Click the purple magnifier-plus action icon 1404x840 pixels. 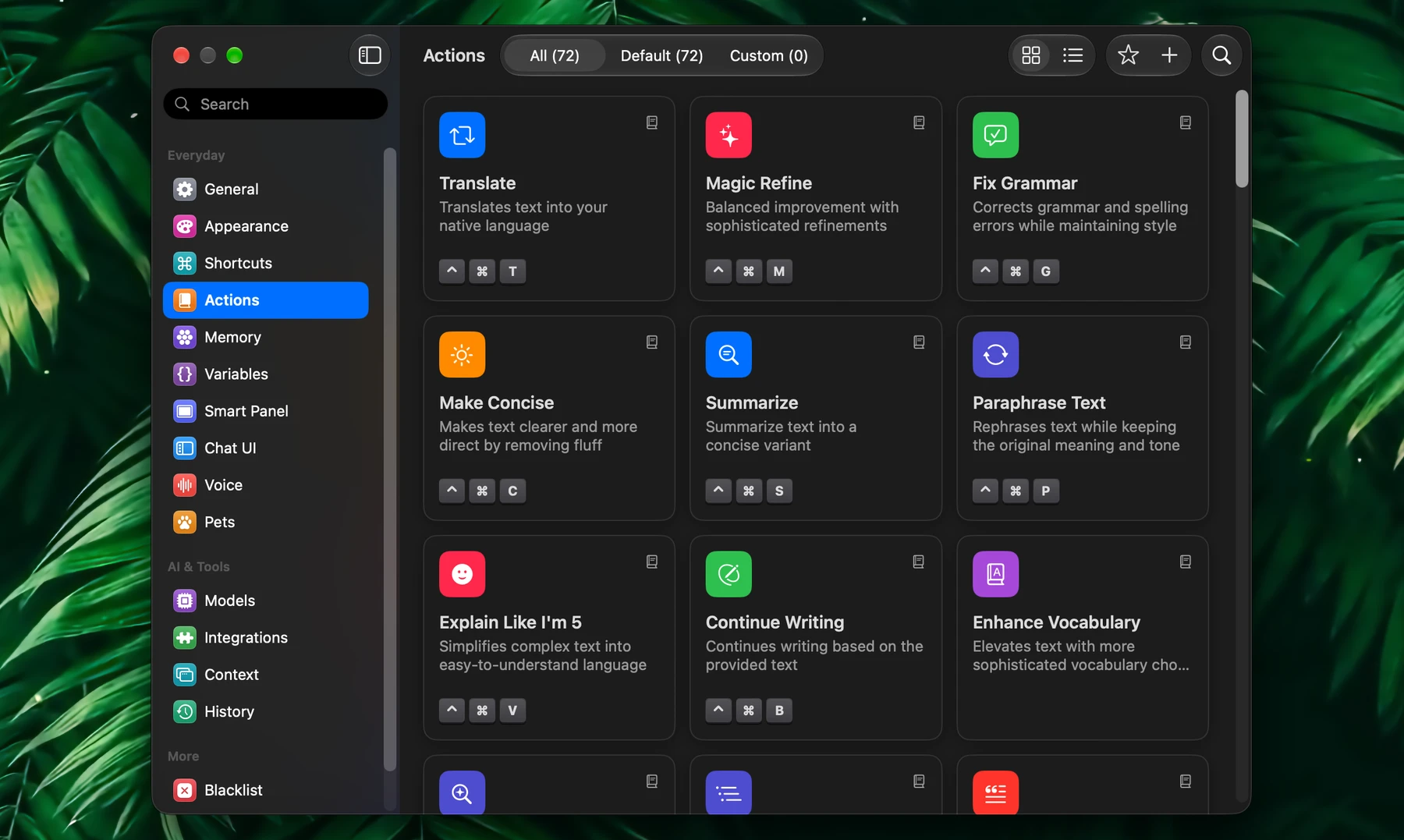(462, 792)
